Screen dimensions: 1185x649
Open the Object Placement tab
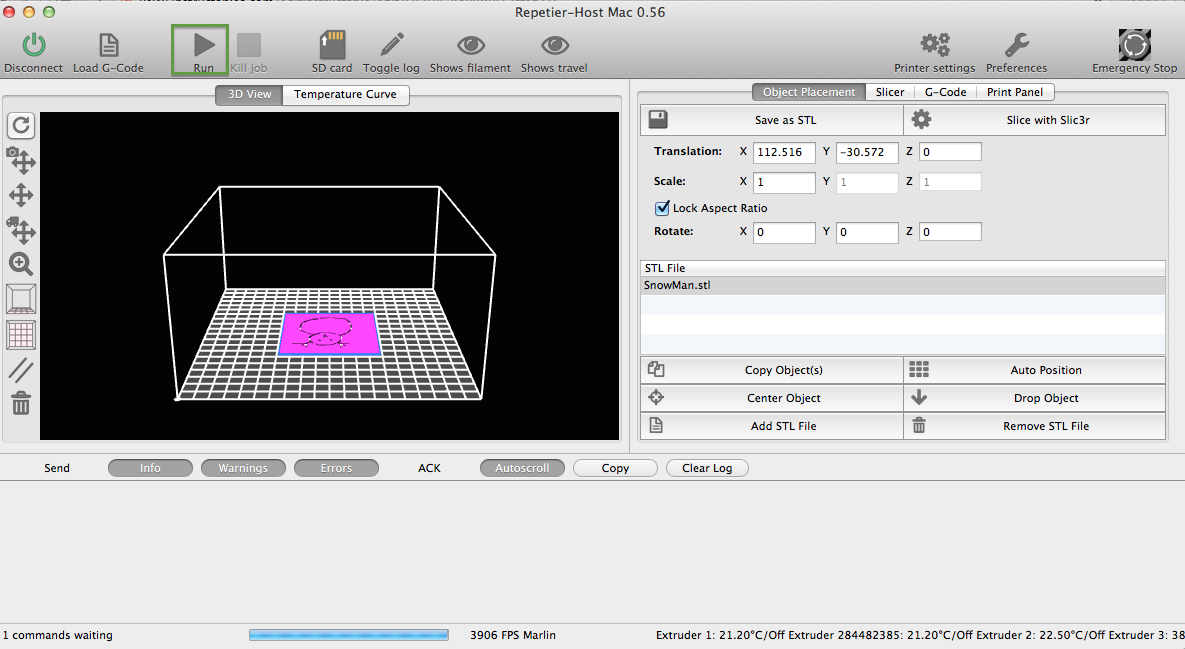[x=809, y=92]
